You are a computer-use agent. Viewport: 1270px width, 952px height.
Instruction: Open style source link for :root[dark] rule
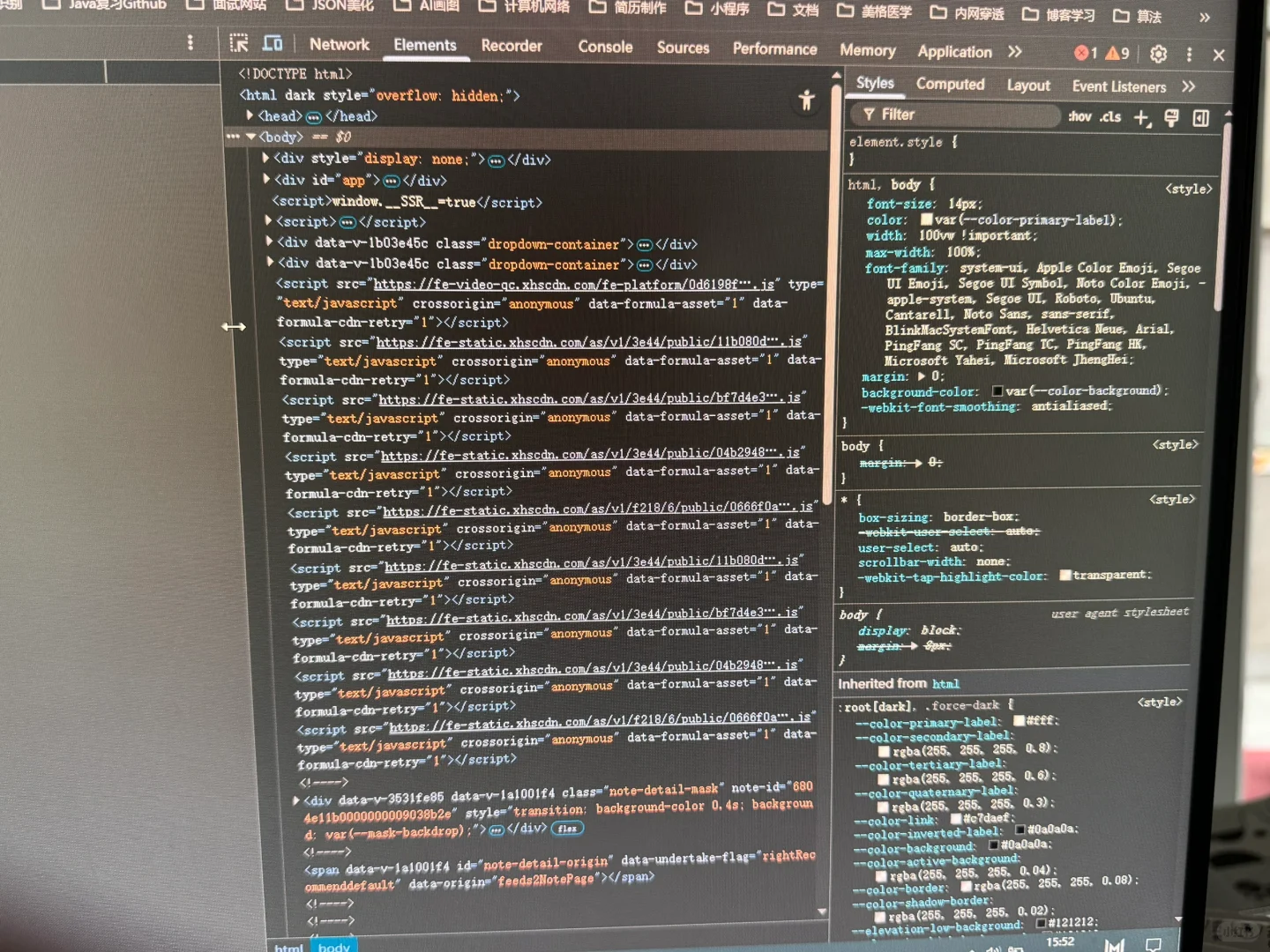[x=1160, y=702]
